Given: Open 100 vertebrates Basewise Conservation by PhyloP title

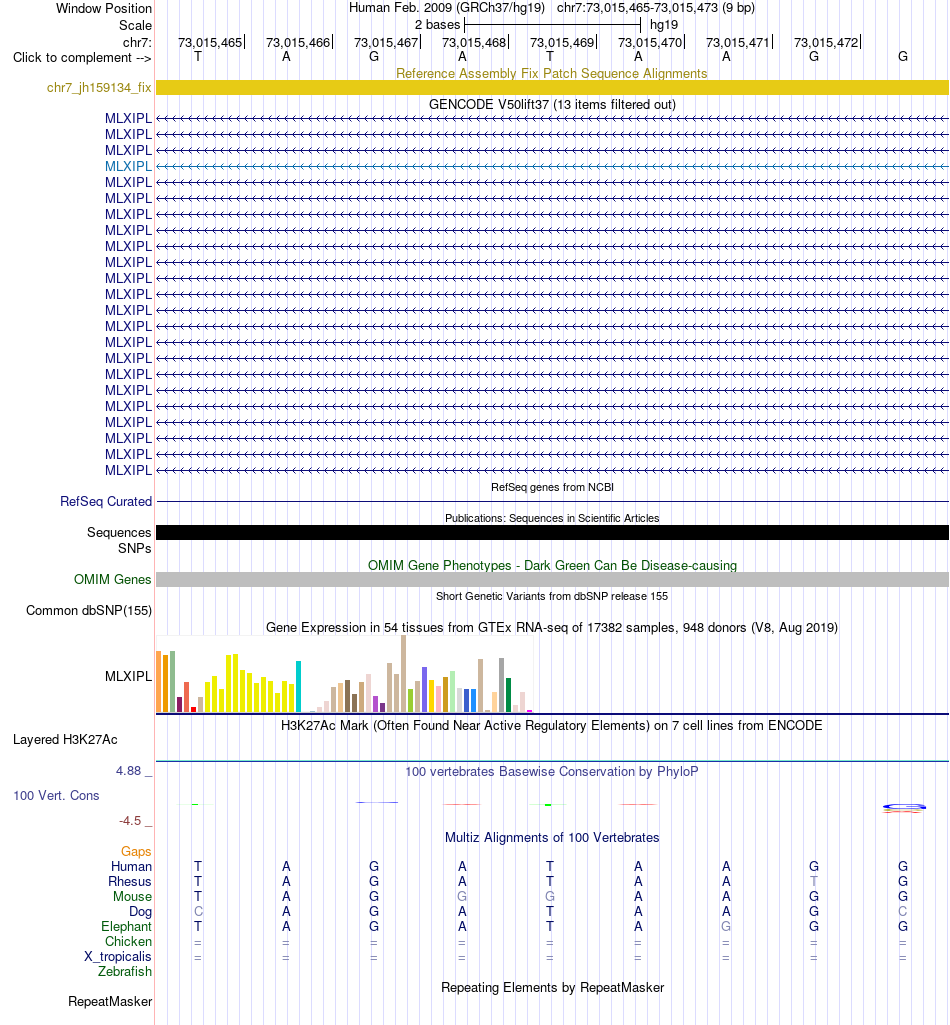Looking at the screenshot, I should (552, 771).
